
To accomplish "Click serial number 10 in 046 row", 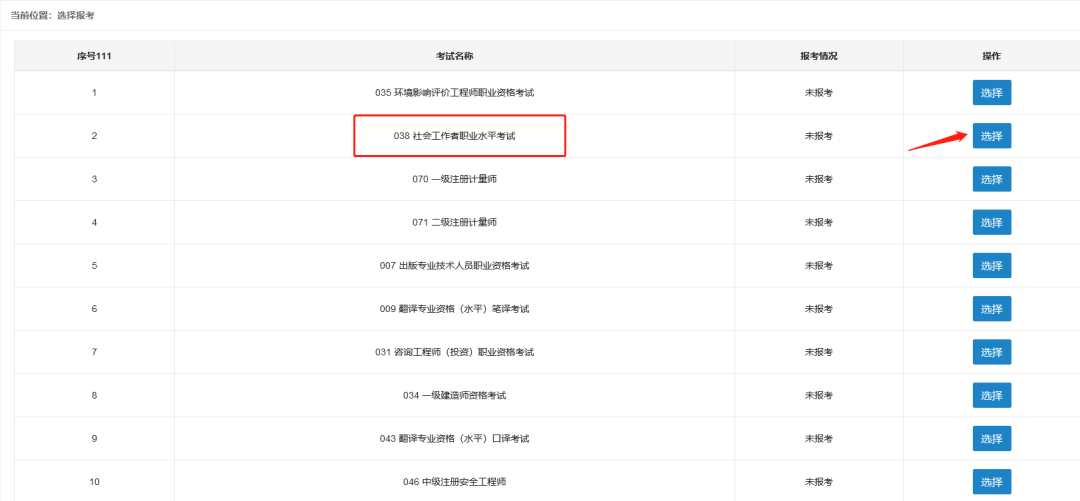I will pyautogui.click(x=94, y=482).
